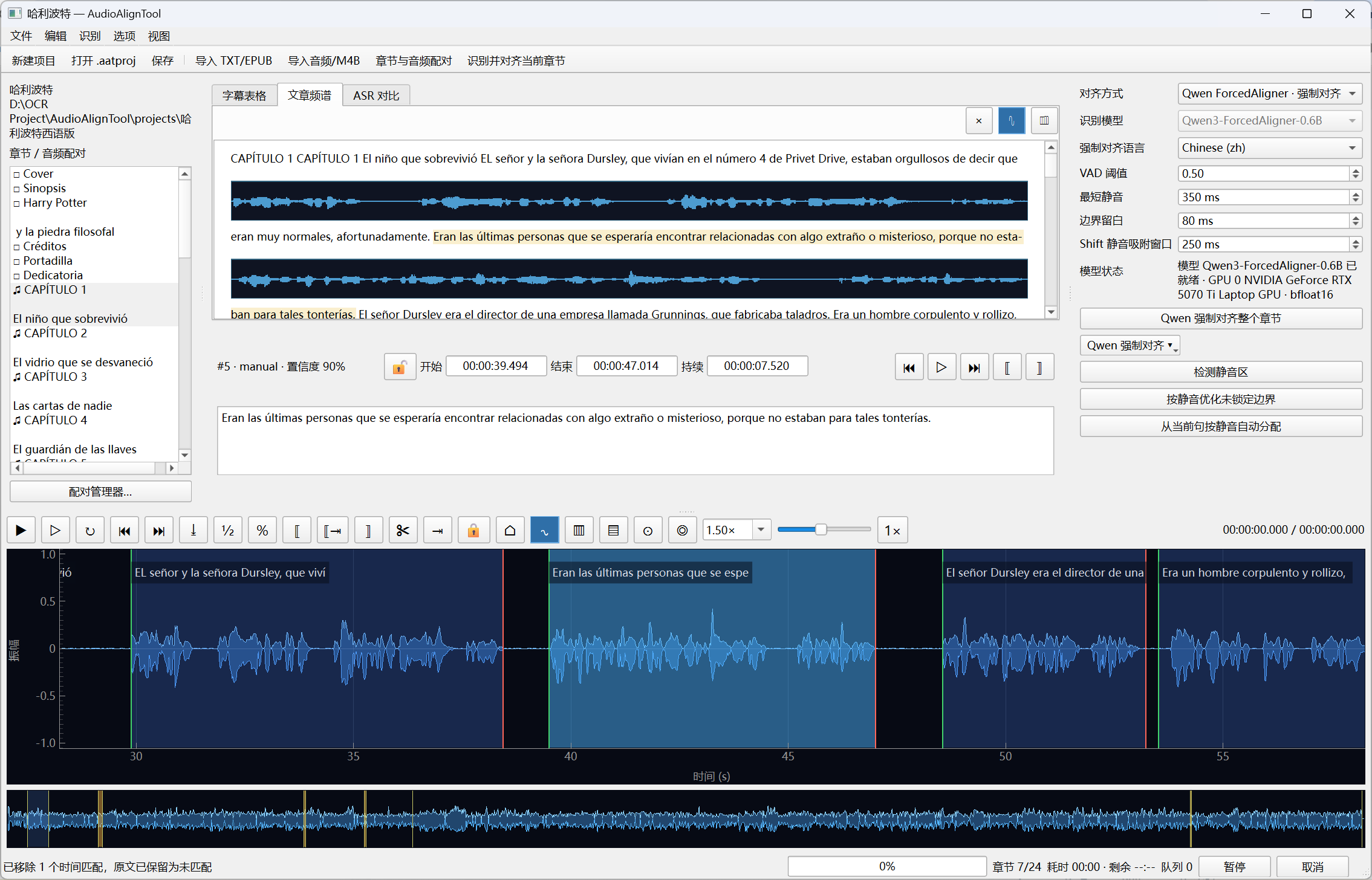
Task: Toggle the blue waveform display button above text
Action: [1012, 120]
